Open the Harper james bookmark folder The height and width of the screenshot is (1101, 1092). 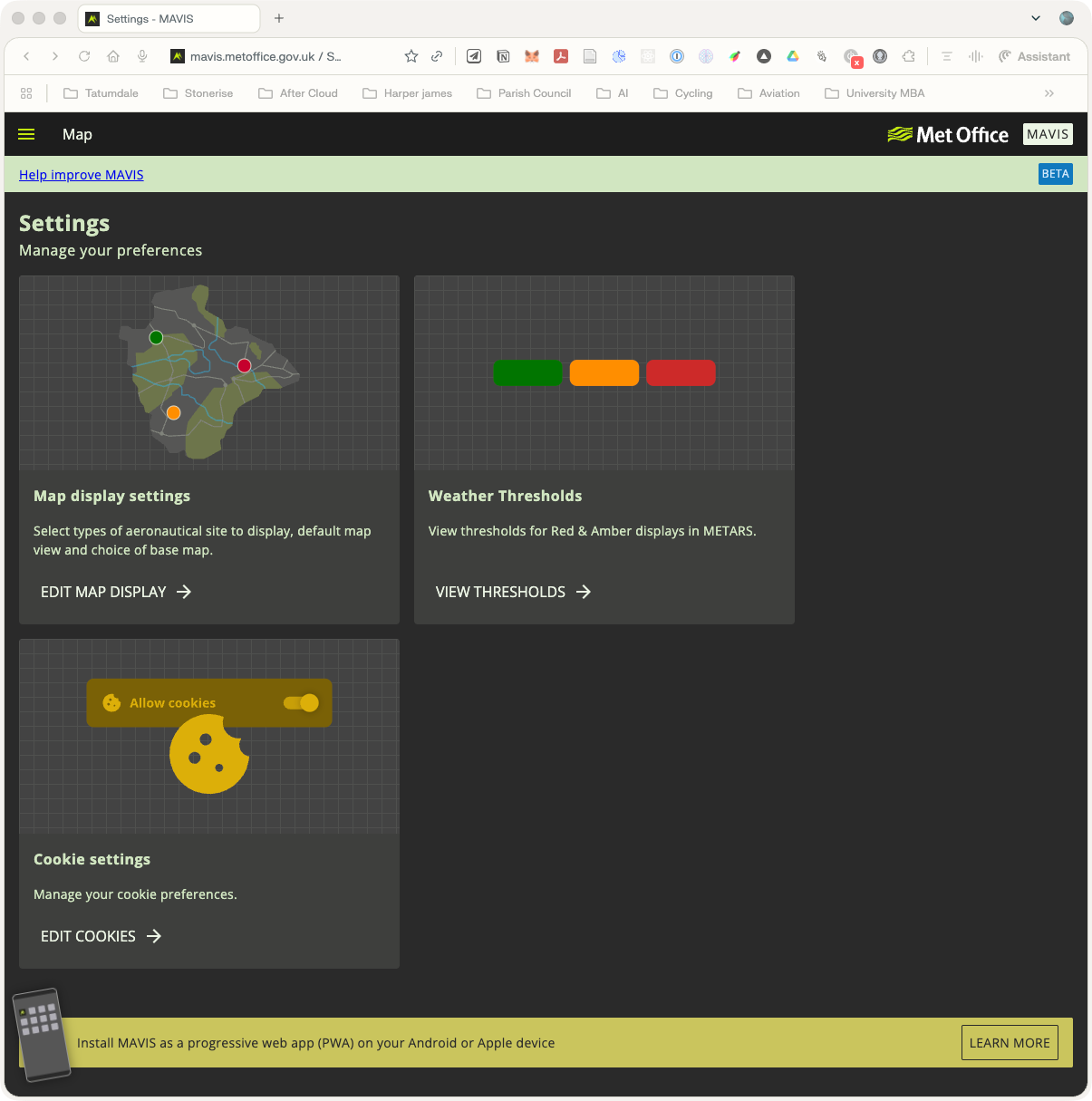tap(407, 93)
